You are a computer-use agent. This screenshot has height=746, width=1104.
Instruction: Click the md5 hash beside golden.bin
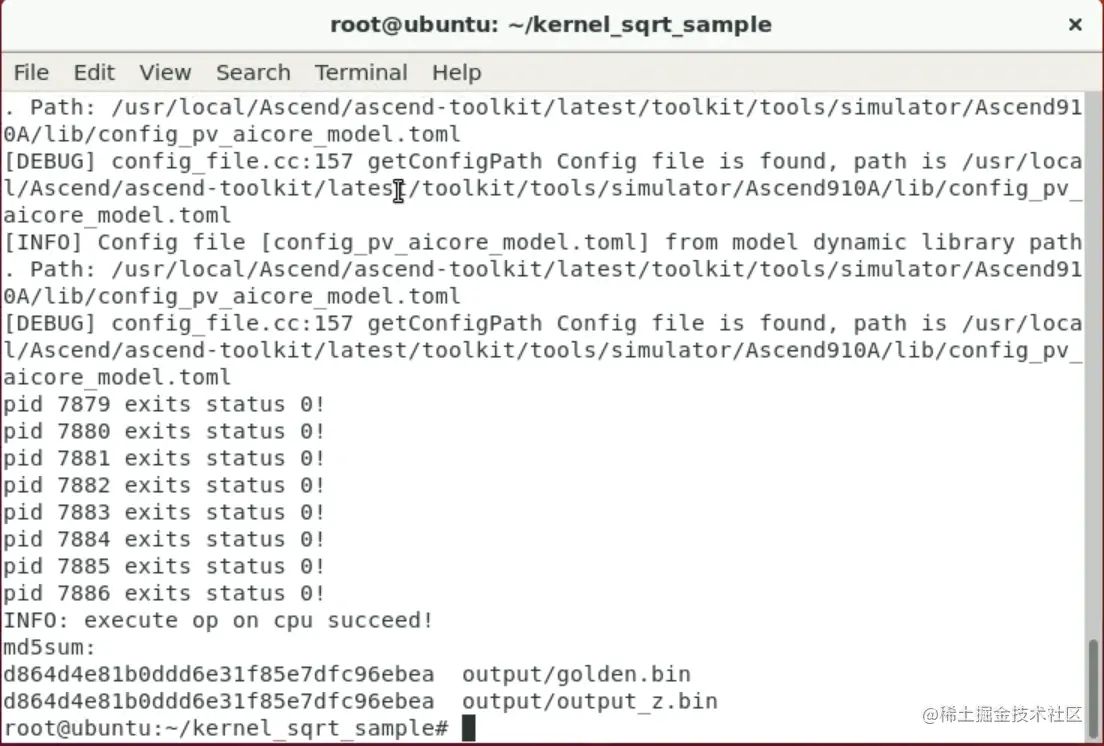[218, 674]
